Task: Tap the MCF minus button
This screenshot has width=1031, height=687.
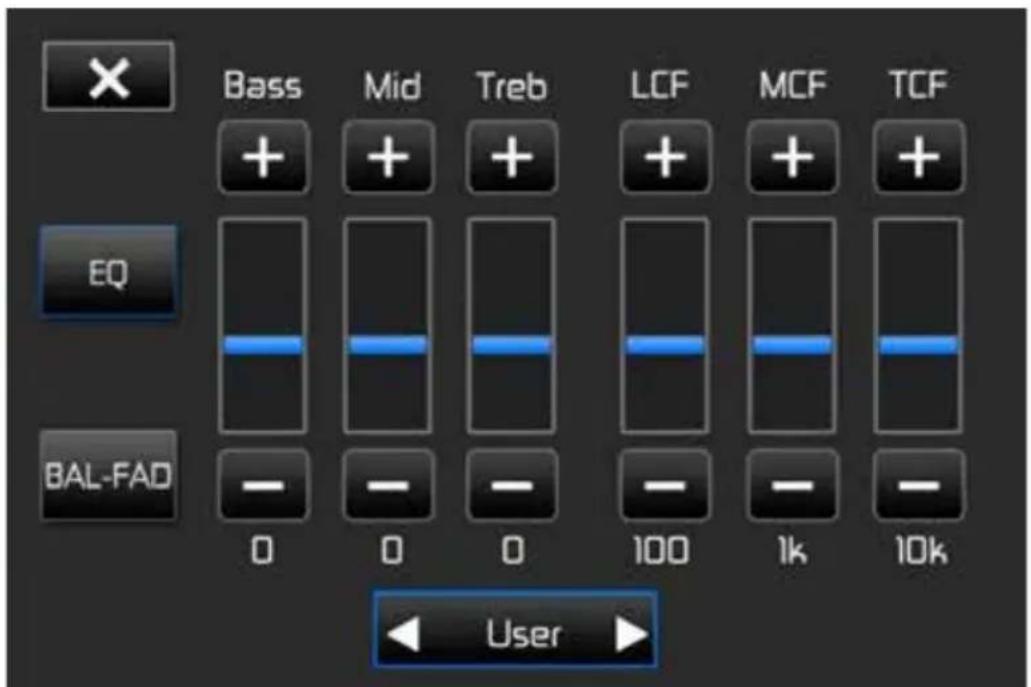Action: pyautogui.click(x=793, y=485)
